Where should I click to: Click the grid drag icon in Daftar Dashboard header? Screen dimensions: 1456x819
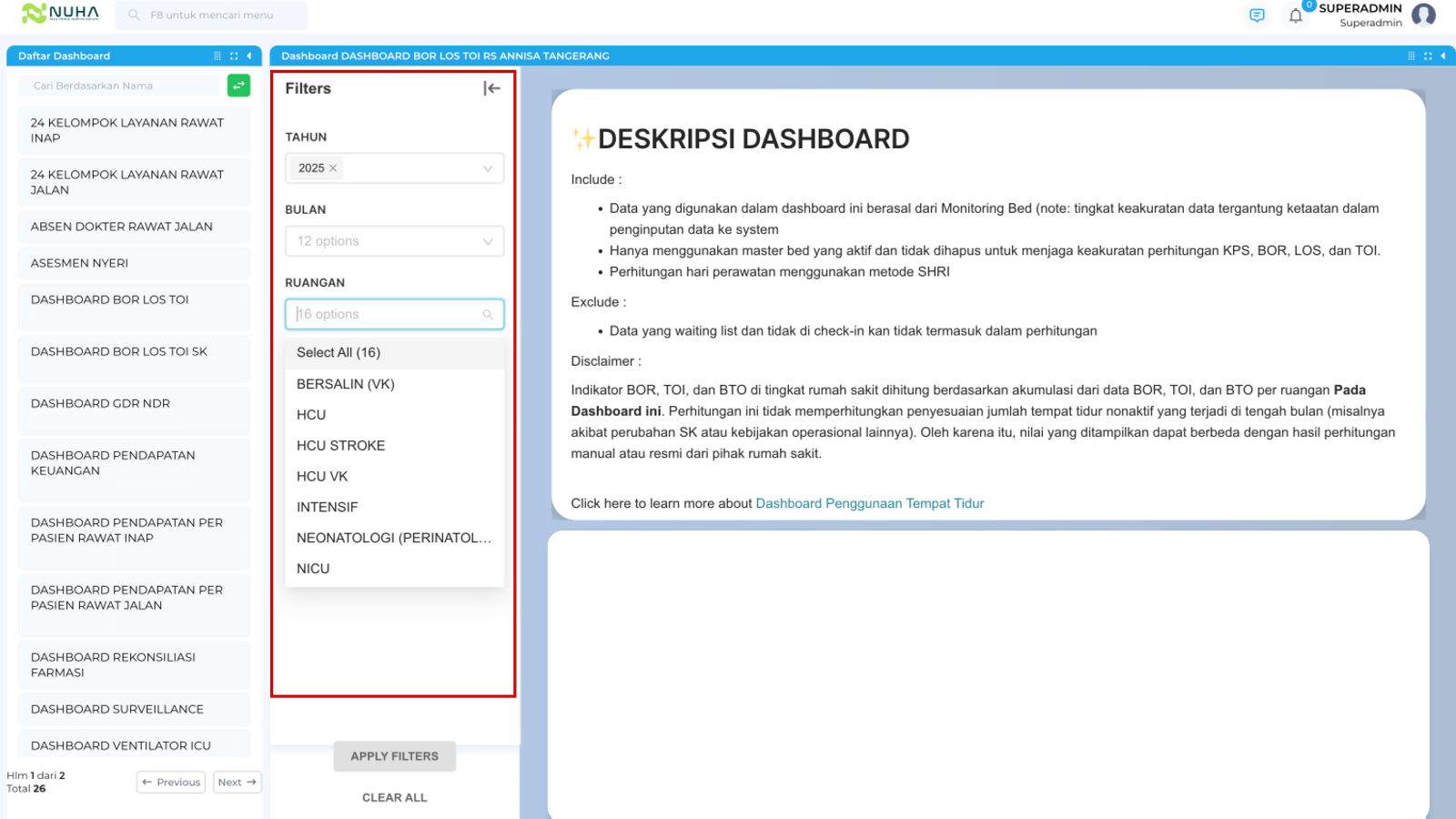[x=217, y=56]
